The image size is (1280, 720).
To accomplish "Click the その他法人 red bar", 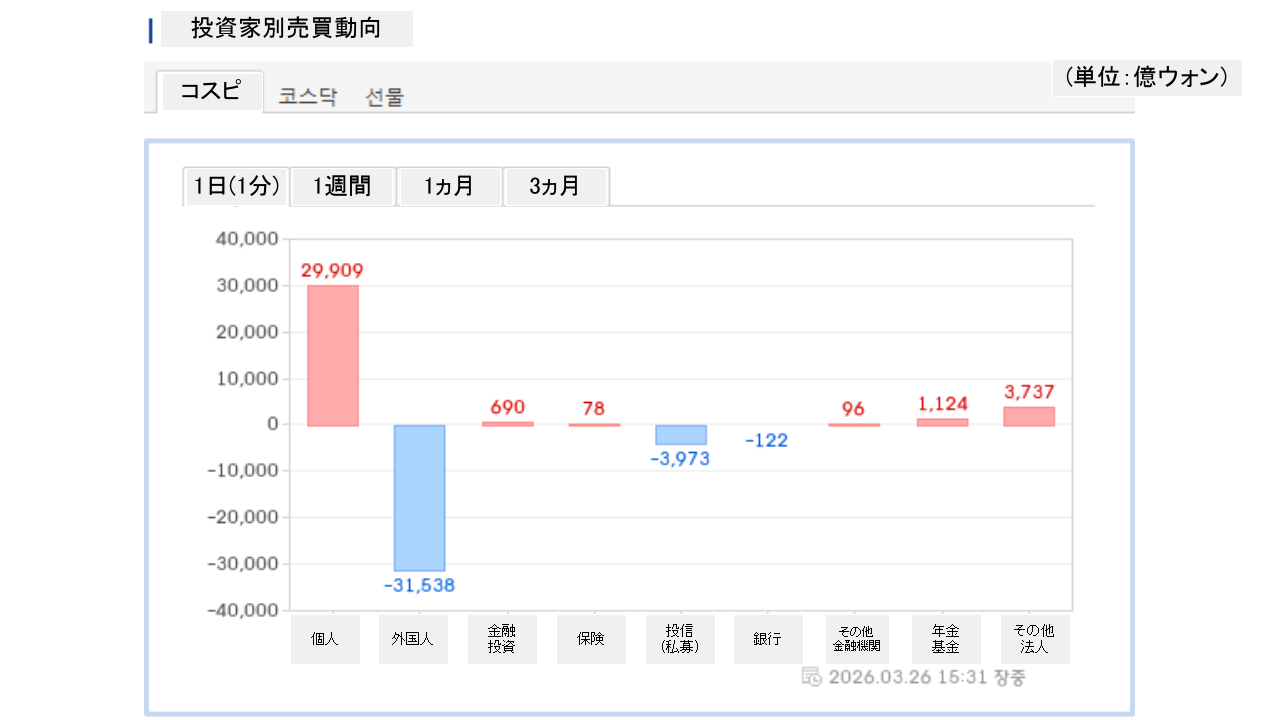I will 1029,416.
